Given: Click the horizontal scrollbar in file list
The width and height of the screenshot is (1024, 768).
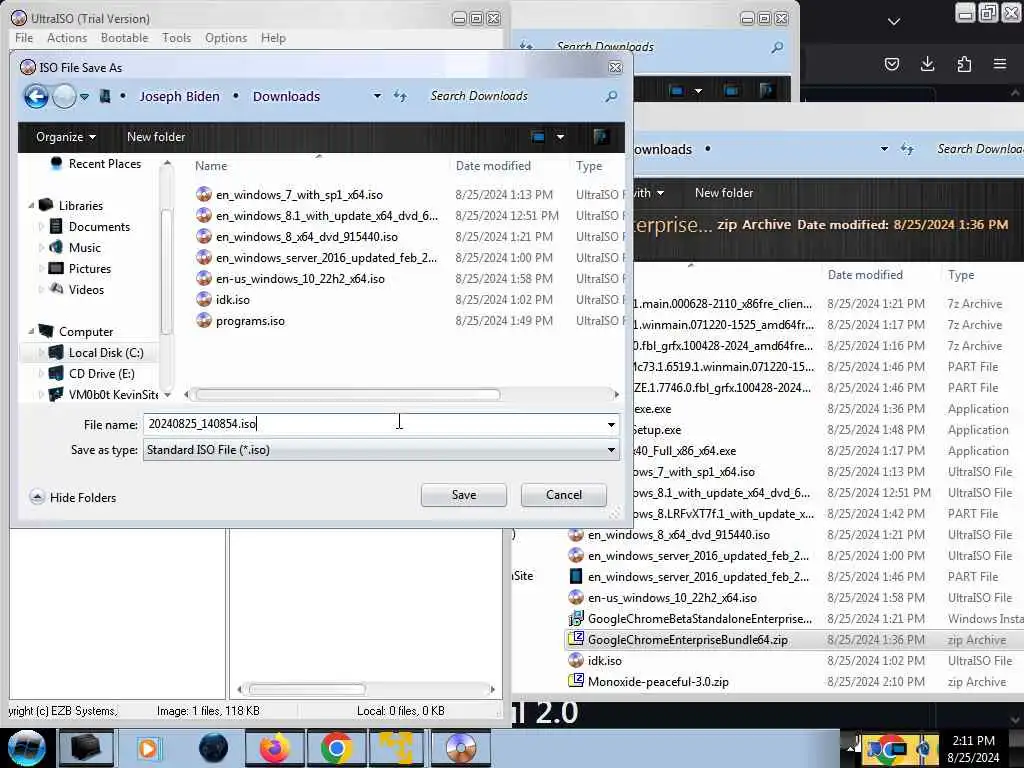Looking at the screenshot, I should pos(347,394).
